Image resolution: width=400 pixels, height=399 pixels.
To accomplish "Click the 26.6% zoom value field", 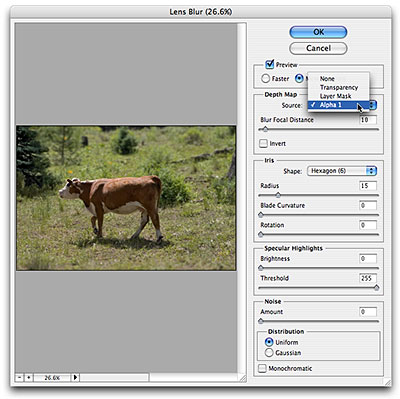I will [52, 378].
